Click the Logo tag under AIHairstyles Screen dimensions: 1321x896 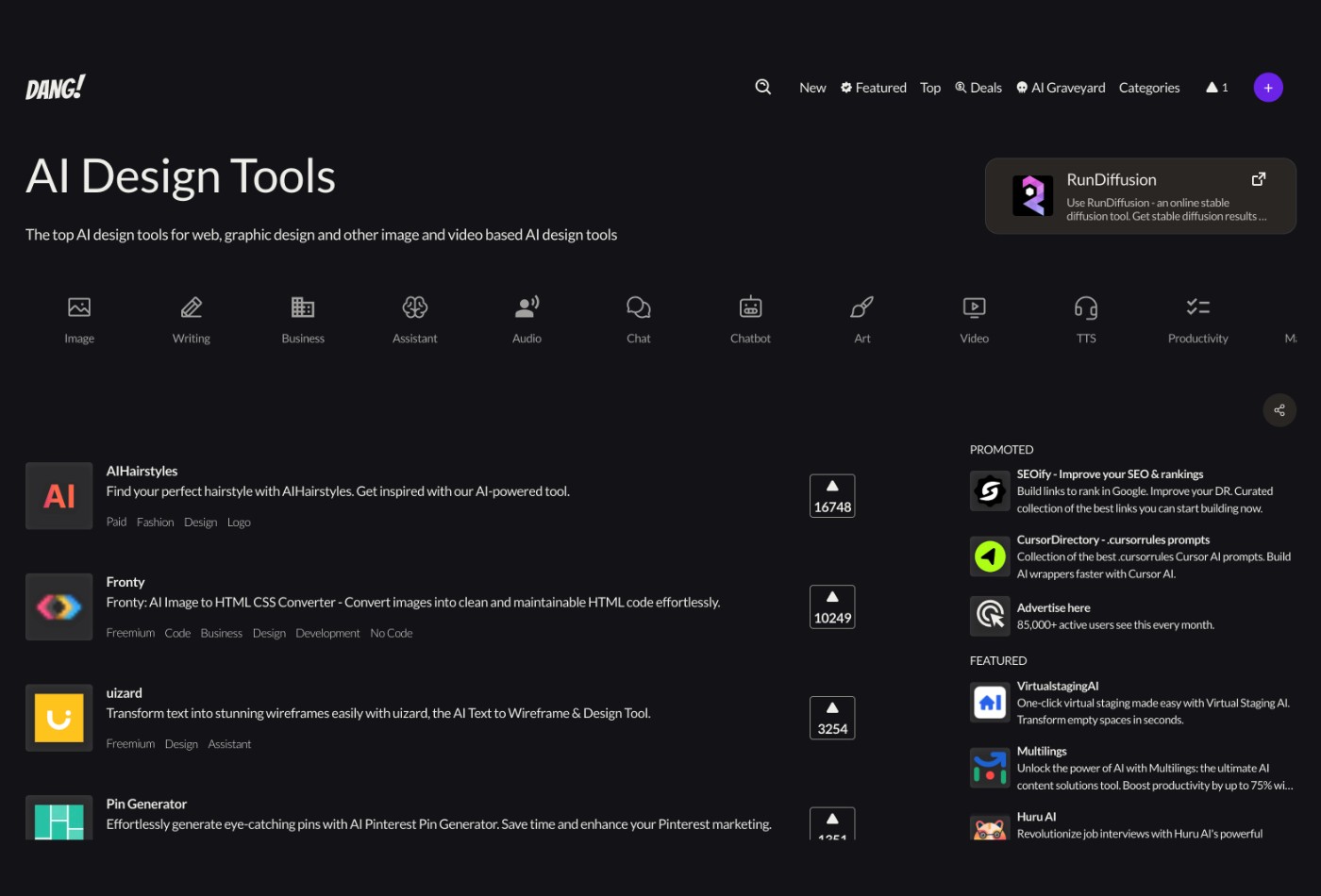pyautogui.click(x=239, y=522)
